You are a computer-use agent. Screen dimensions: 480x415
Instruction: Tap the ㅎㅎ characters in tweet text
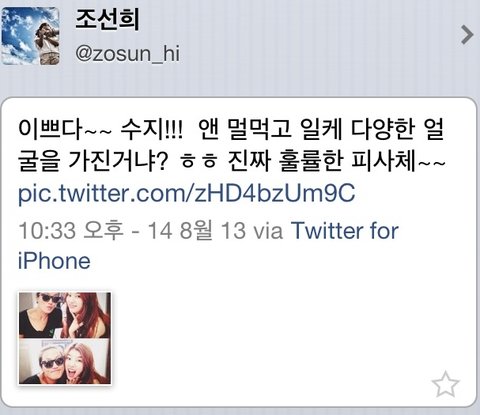tap(199, 162)
